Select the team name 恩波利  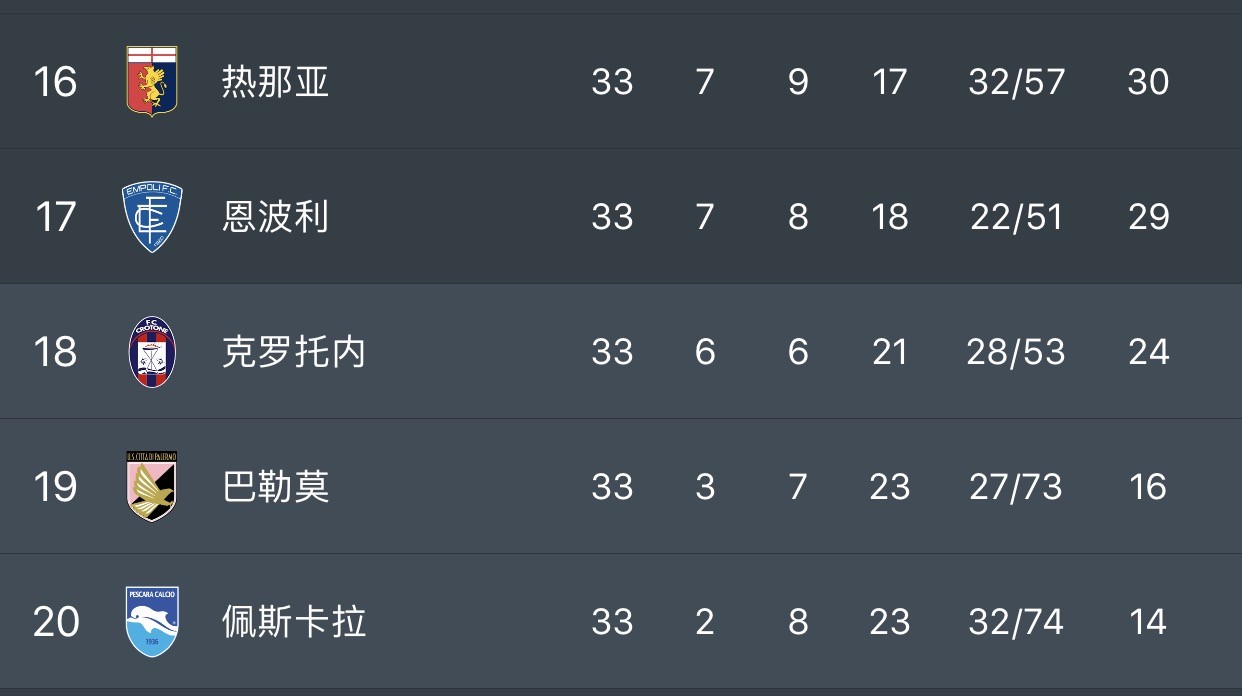click(x=275, y=217)
